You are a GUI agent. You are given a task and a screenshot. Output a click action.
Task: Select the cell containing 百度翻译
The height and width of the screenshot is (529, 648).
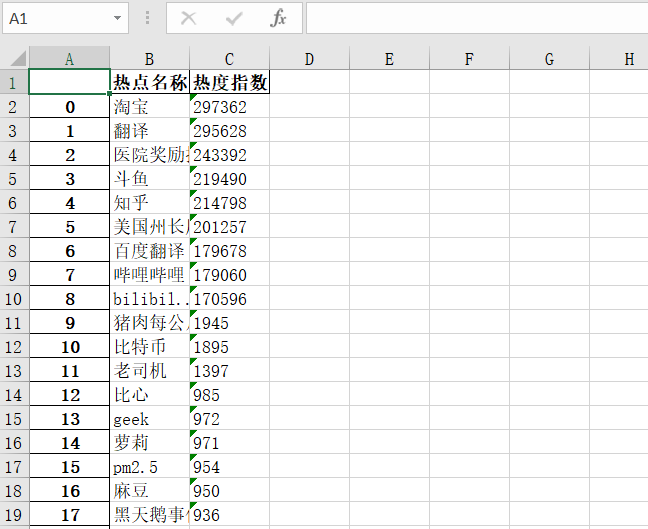click(x=150, y=250)
